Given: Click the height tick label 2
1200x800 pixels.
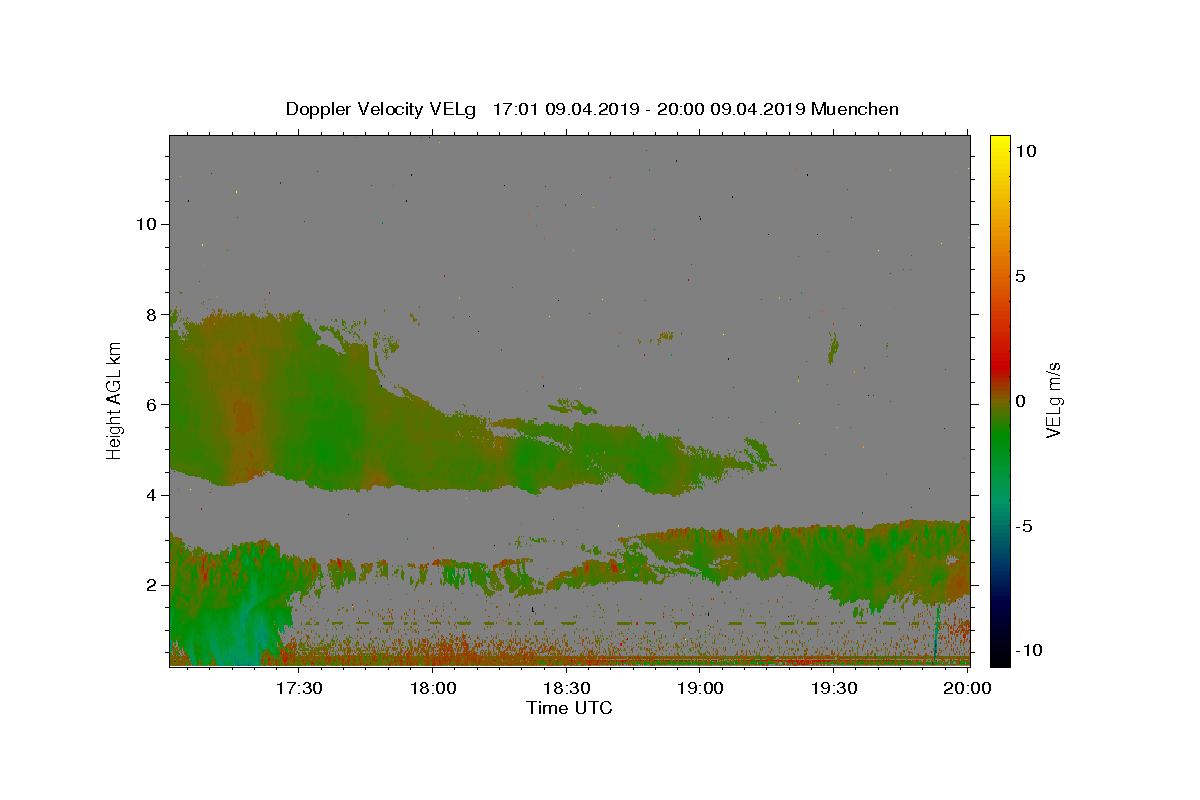Looking at the screenshot, I should 153,585.
